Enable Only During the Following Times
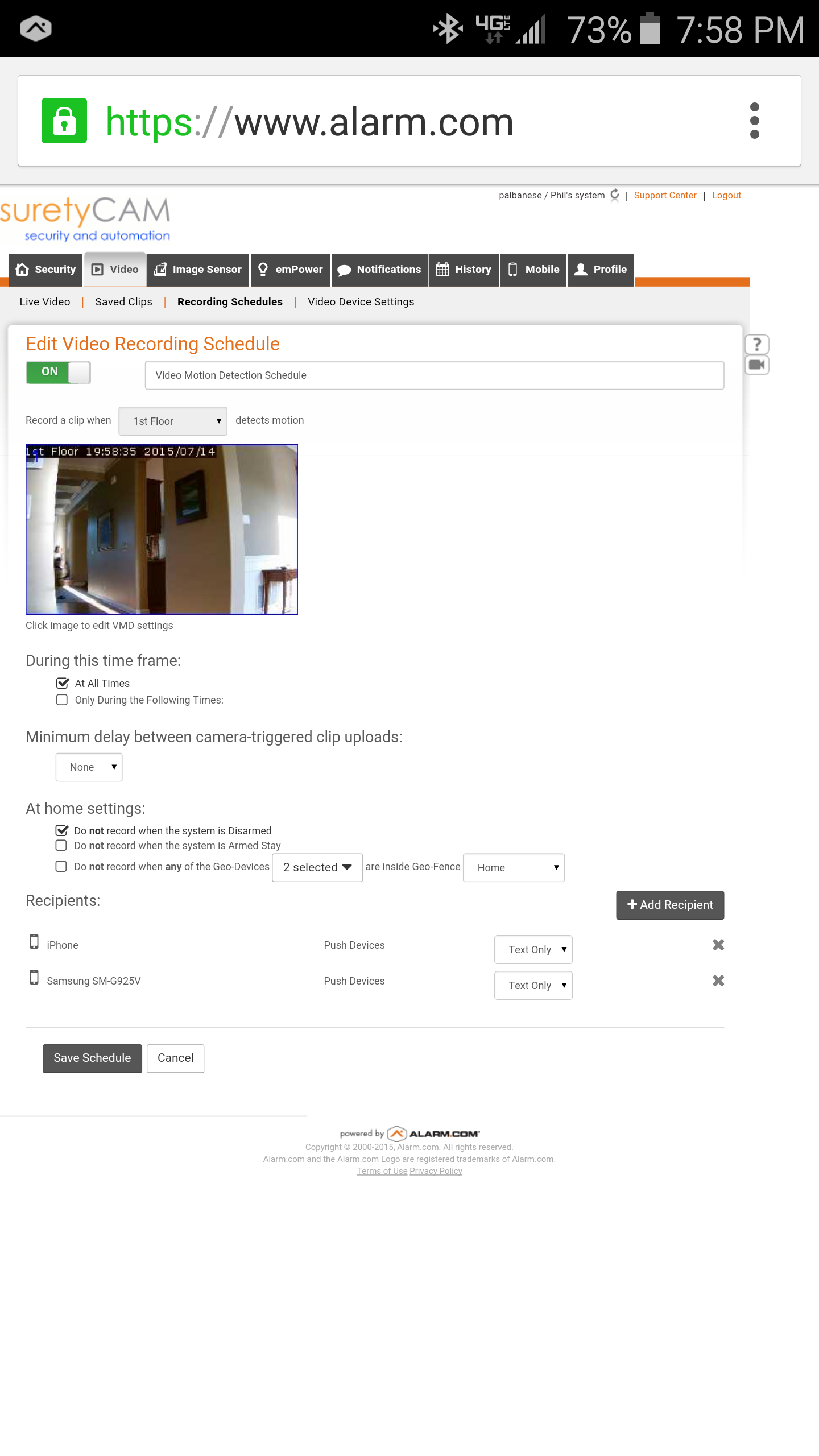 click(x=62, y=700)
